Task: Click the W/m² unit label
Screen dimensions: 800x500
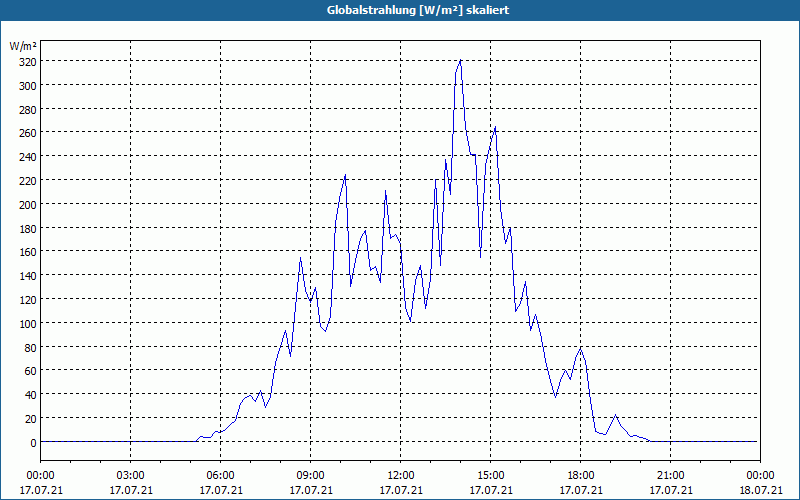Action: click(23, 46)
